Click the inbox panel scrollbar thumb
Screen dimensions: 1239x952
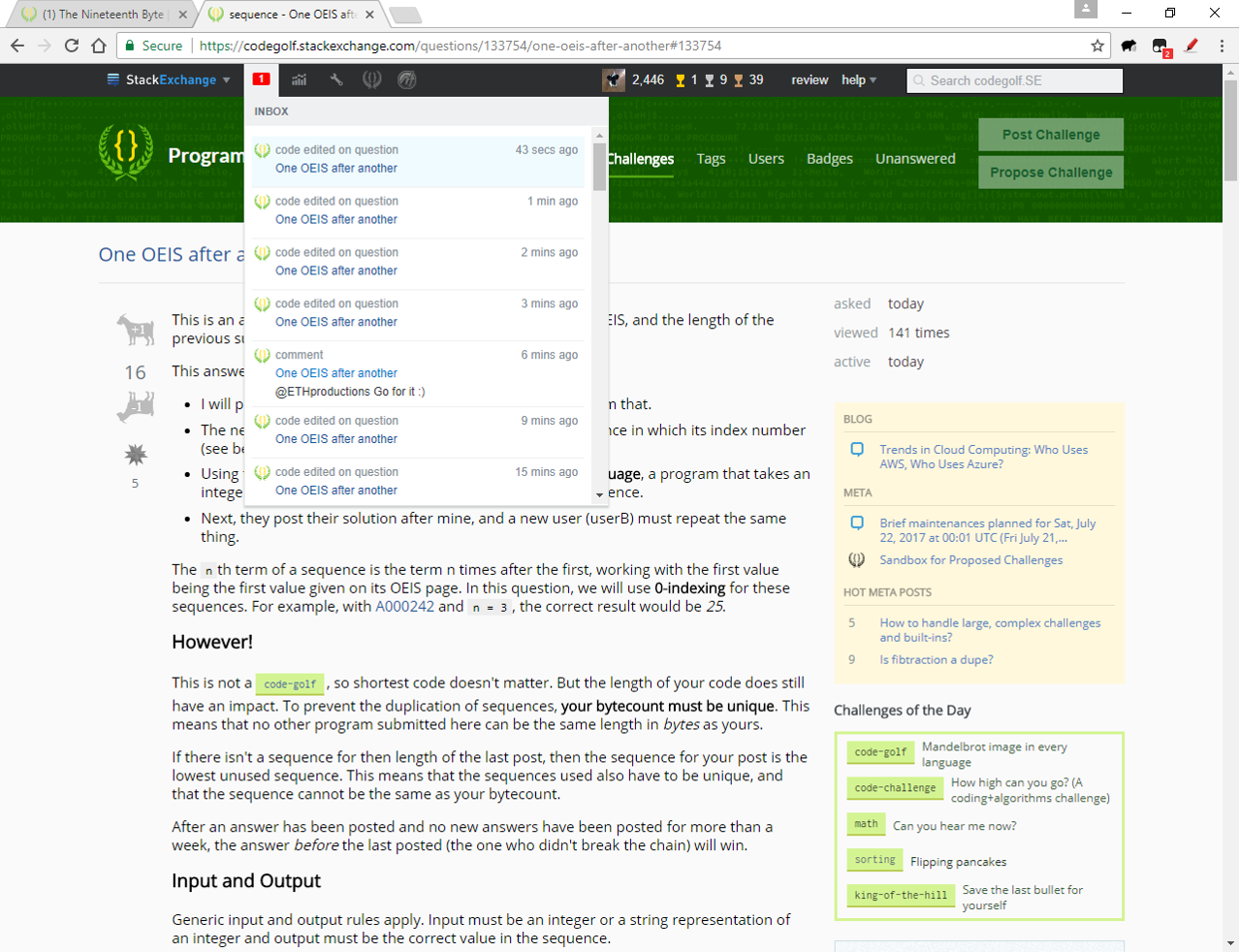click(599, 167)
